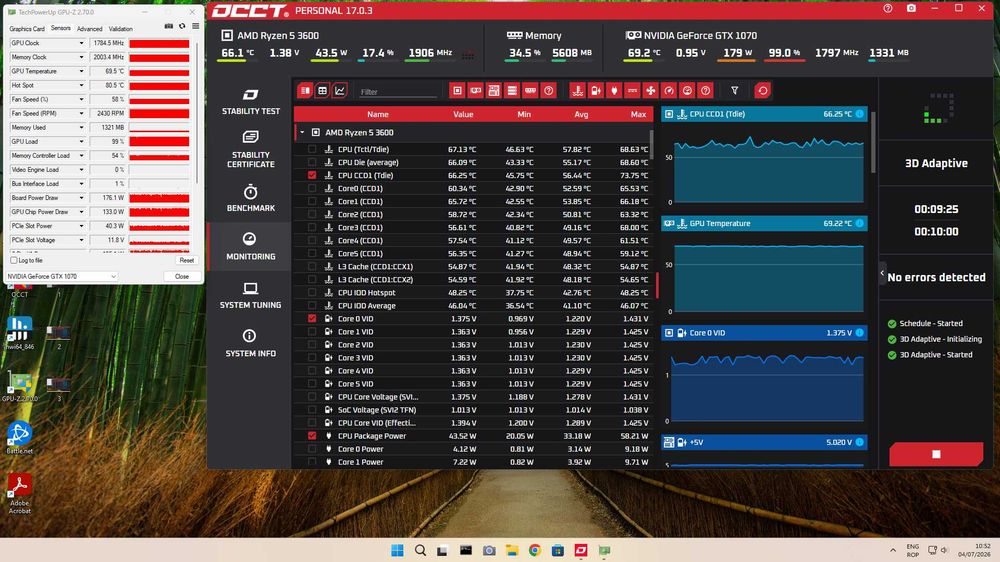The image size is (1000, 562).
Task: Collapse the AMD Ryzen 5 3600 group
Action: [x=302, y=132]
